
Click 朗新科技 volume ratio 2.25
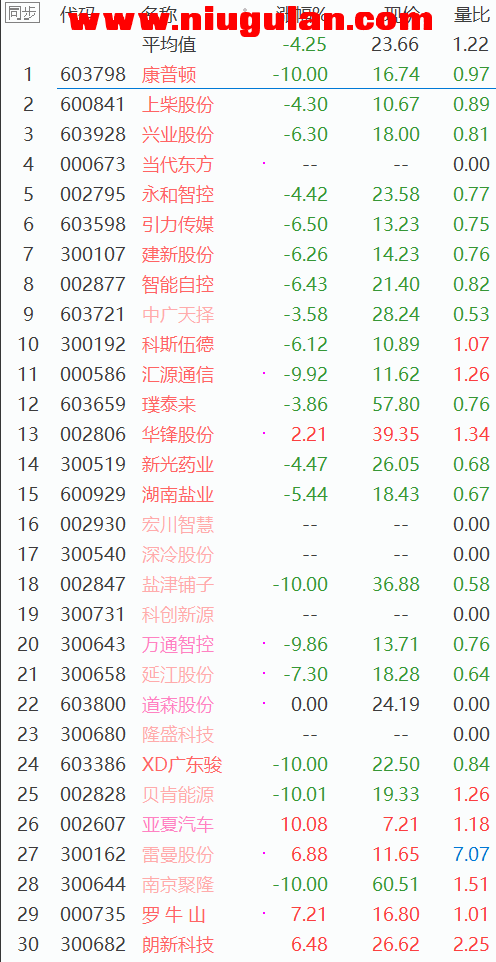click(x=471, y=946)
